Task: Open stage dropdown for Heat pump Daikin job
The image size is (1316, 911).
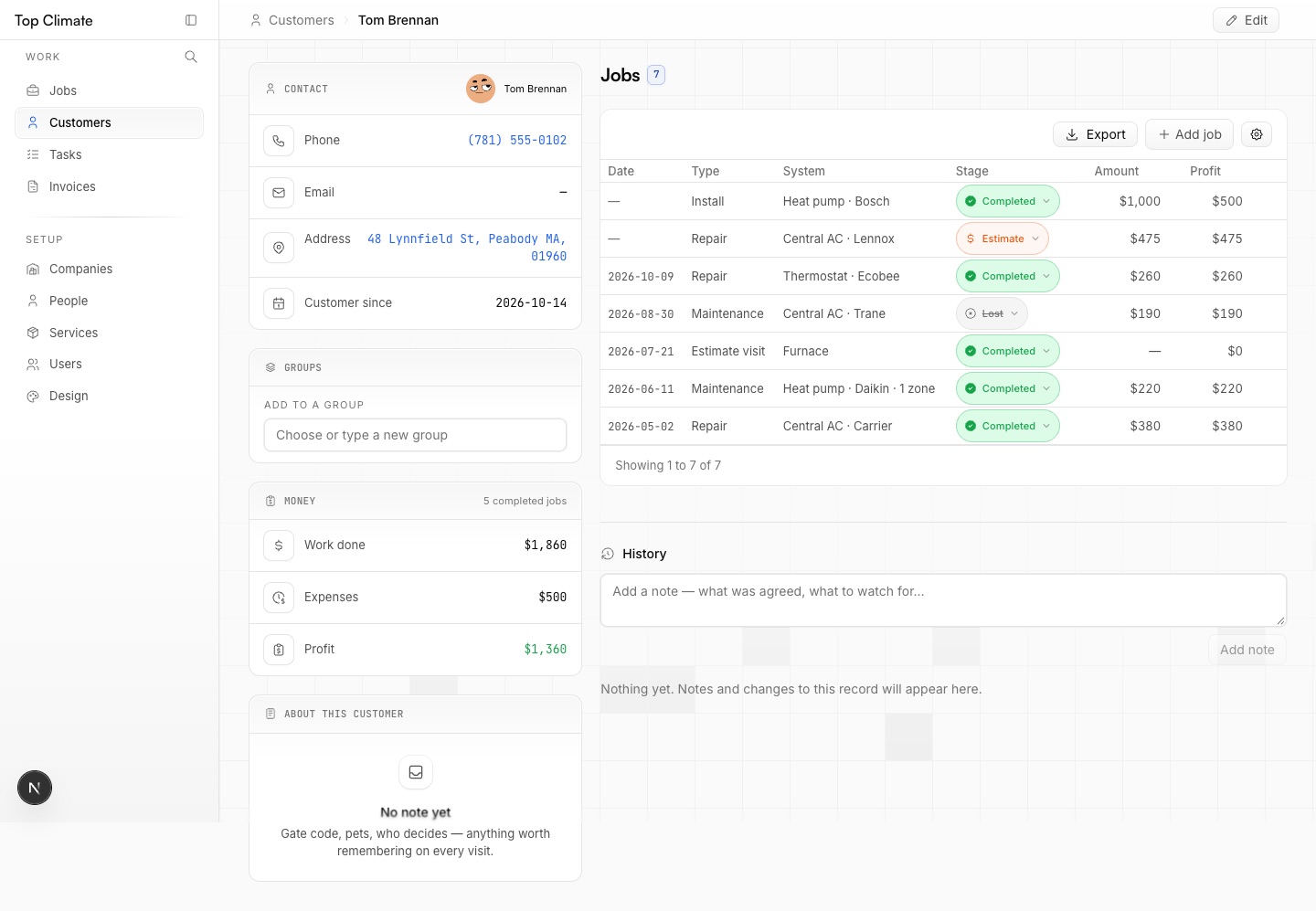Action: pyautogui.click(x=1008, y=388)
